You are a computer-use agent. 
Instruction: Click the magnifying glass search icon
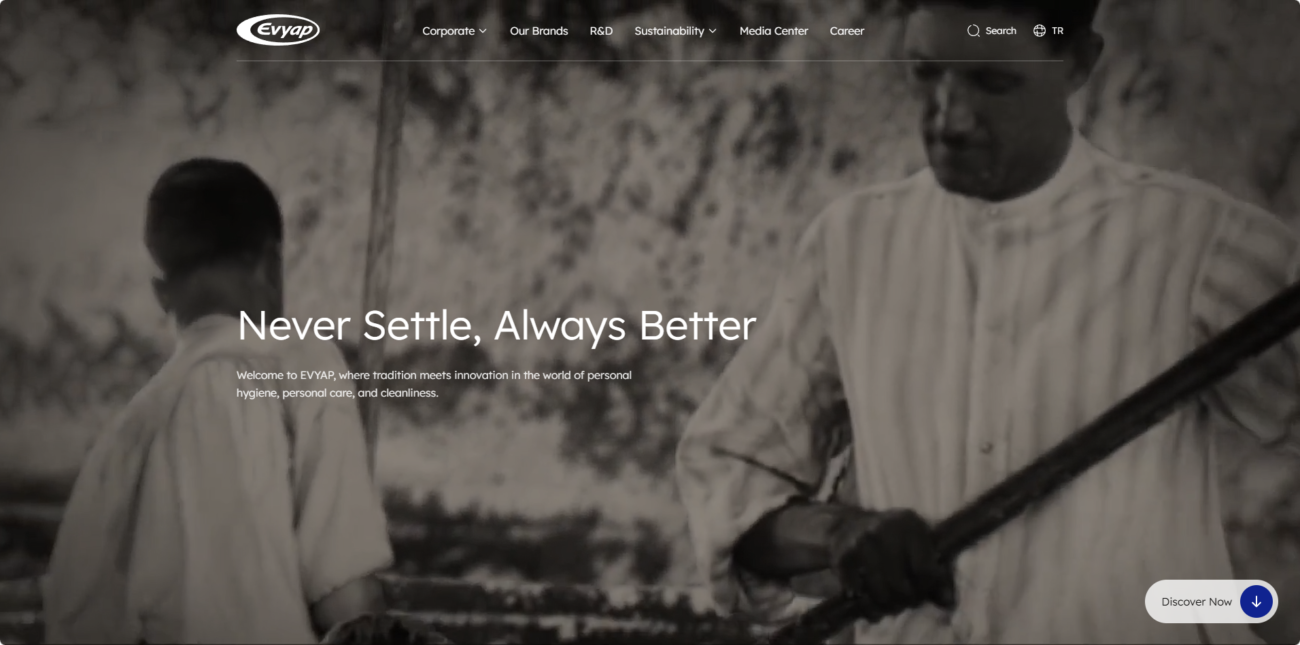tap(973, 31)
